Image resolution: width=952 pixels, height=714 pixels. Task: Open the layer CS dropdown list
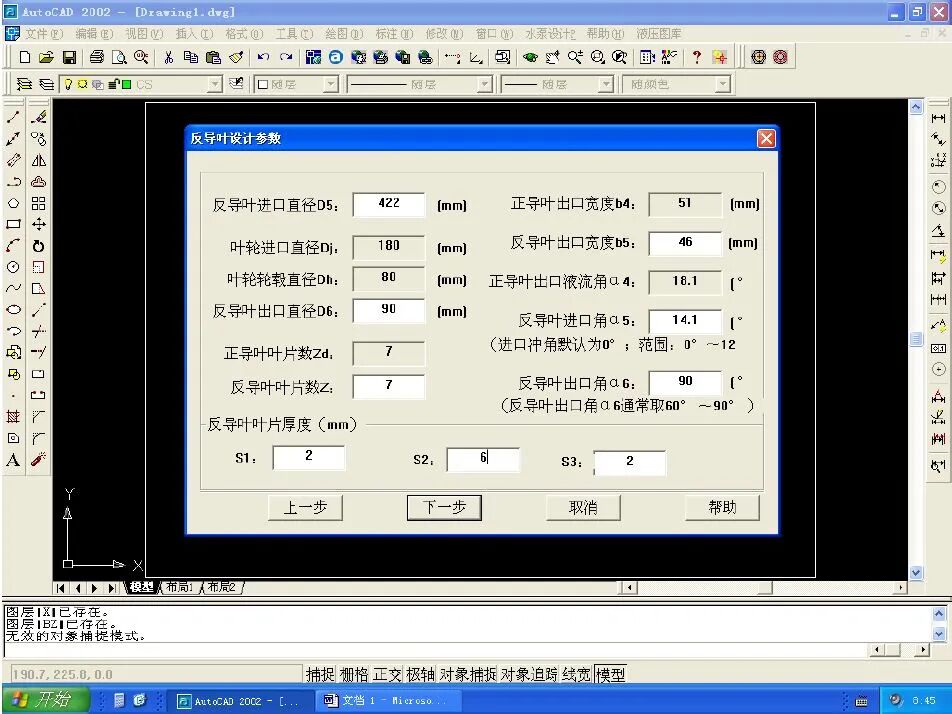[x=214, y=84]
